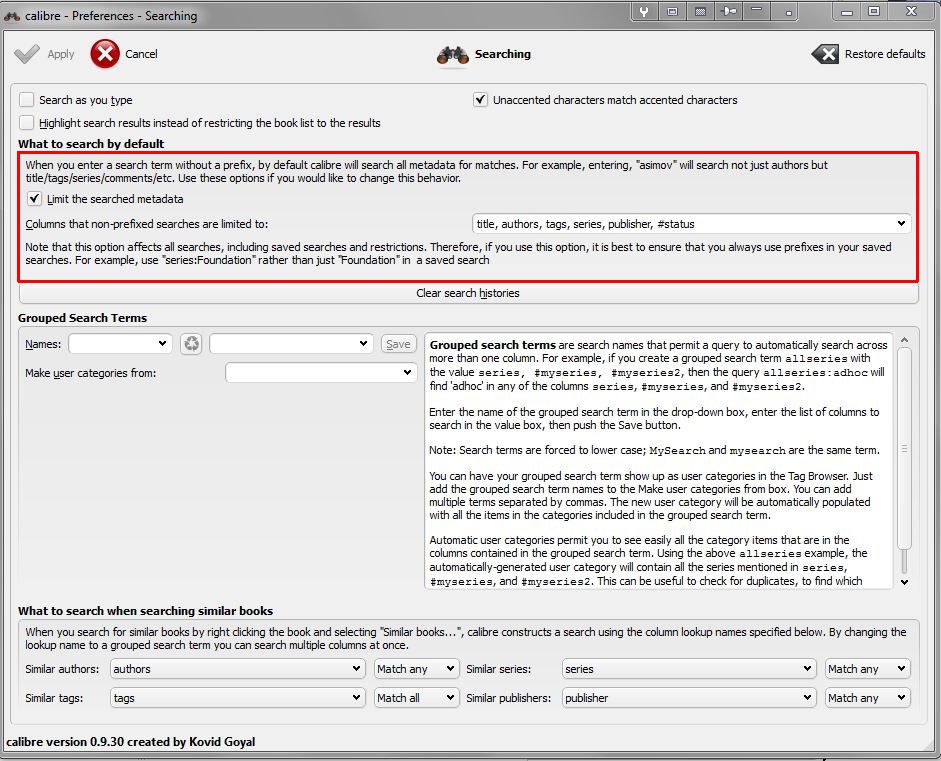Click the grouped search Save button

[x=398, y=344]
